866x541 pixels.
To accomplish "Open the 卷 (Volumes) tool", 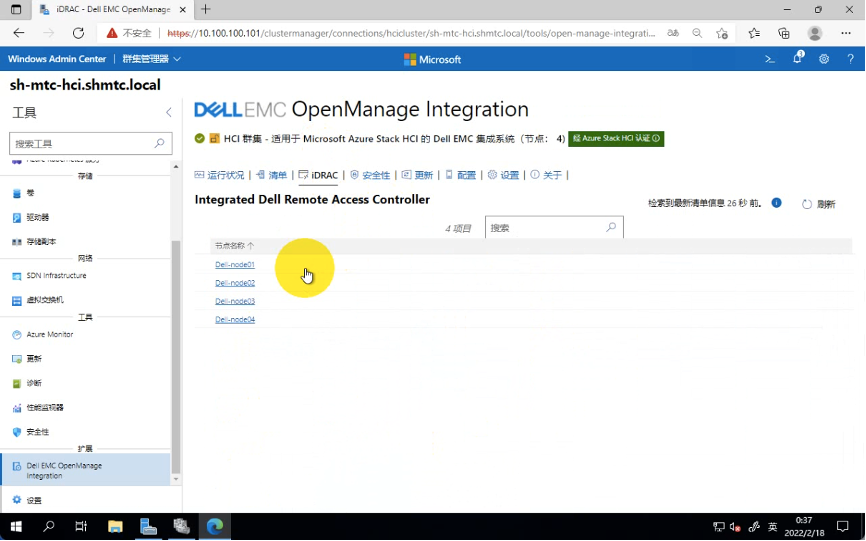I will (x=31, y=193).
